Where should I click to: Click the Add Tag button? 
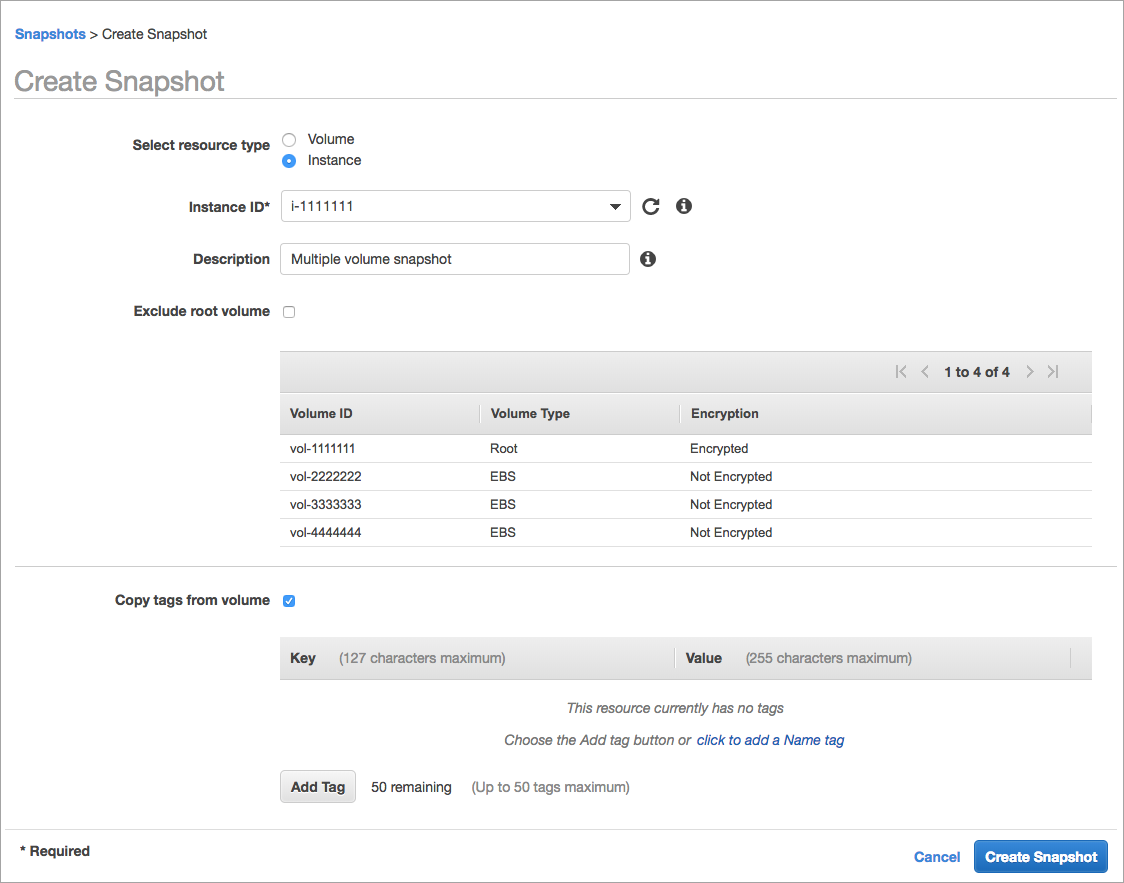point(317,786)
